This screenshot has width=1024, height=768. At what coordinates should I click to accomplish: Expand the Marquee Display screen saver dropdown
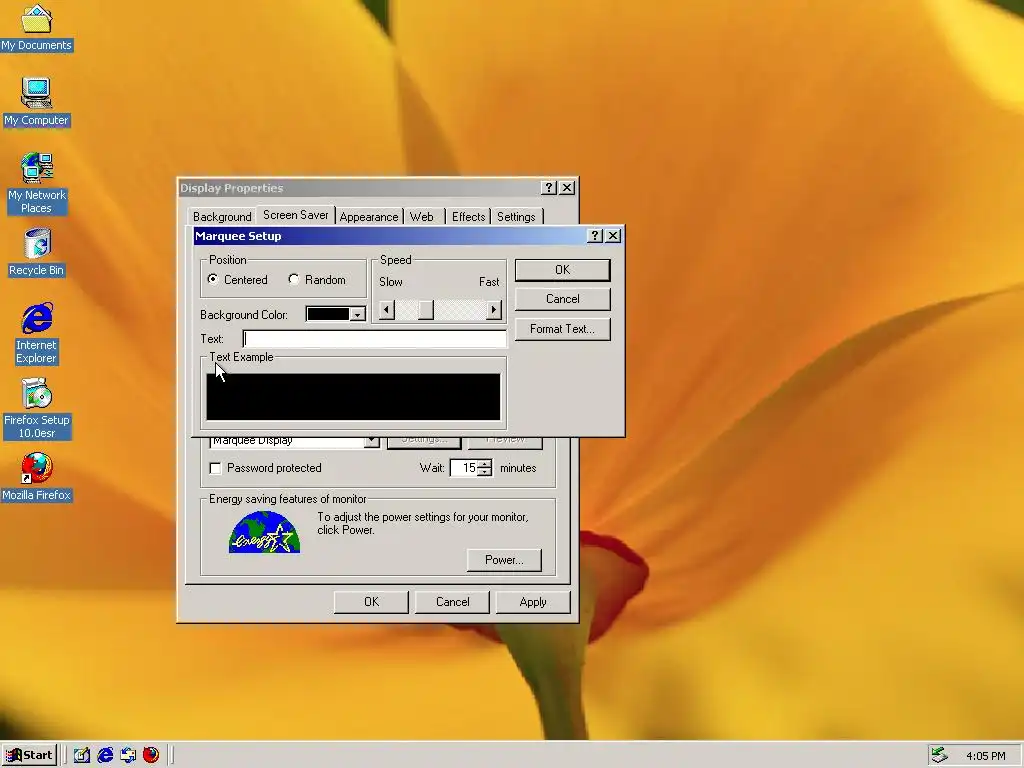(372, 441)
